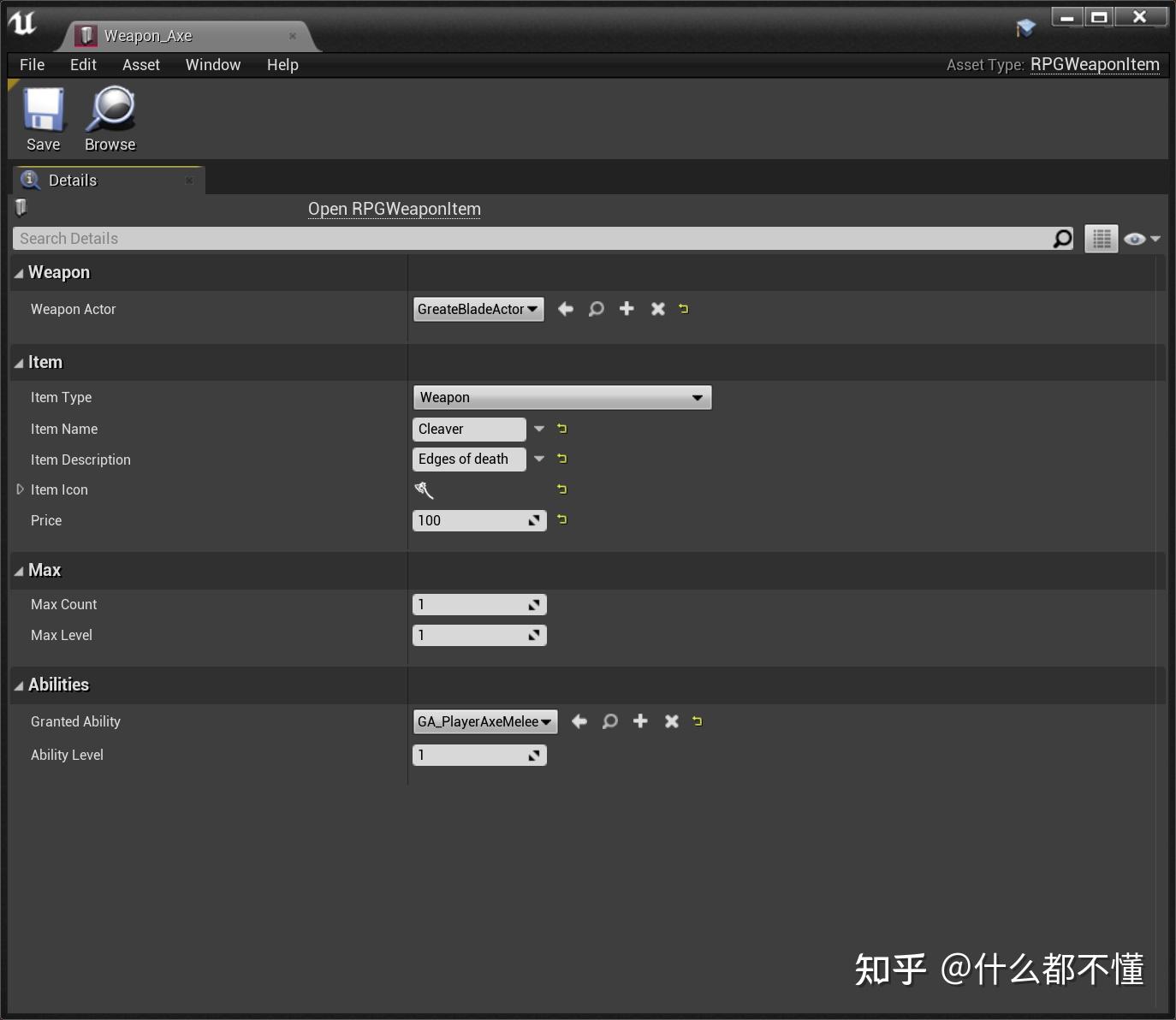Reset the Price value with yellow revert icon
The image size is (1176, 1020).
point(561,520)
